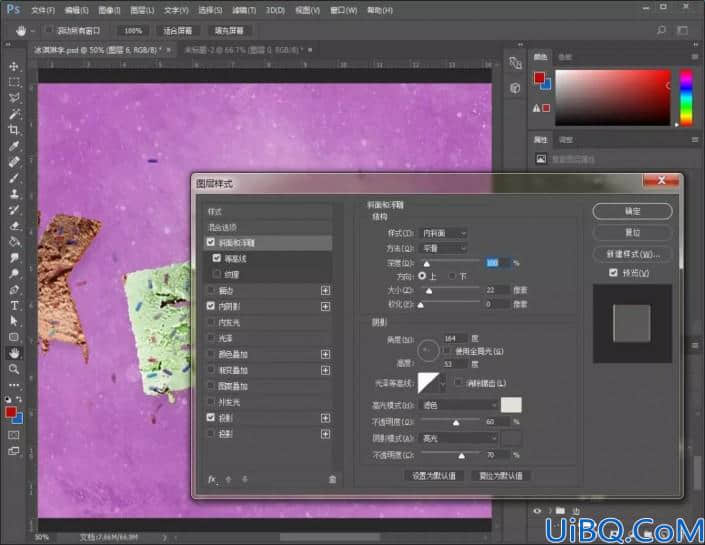Select the Crop tool
Viewport: 705px width, 545px height.
(14, 130)
